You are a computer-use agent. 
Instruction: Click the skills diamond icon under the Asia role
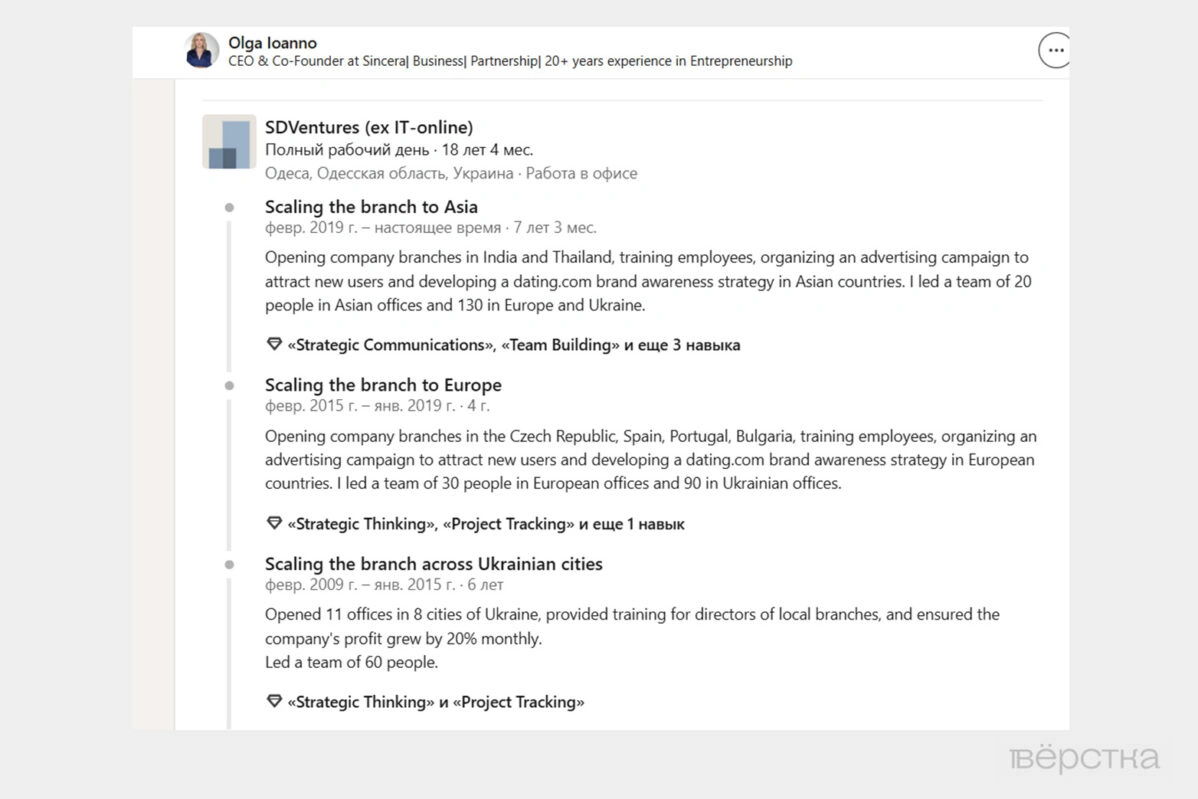pyautogui.click(x=274, y=344)
